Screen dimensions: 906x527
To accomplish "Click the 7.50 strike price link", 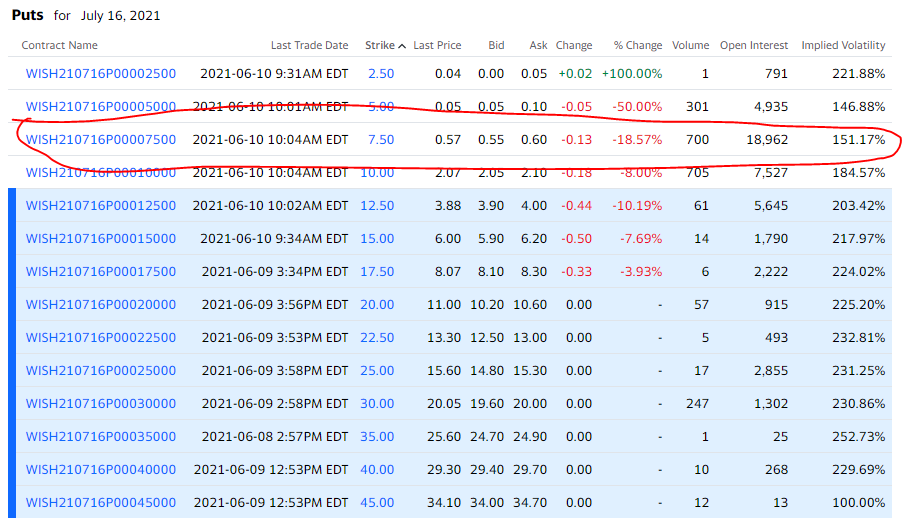I will point(381,139).
